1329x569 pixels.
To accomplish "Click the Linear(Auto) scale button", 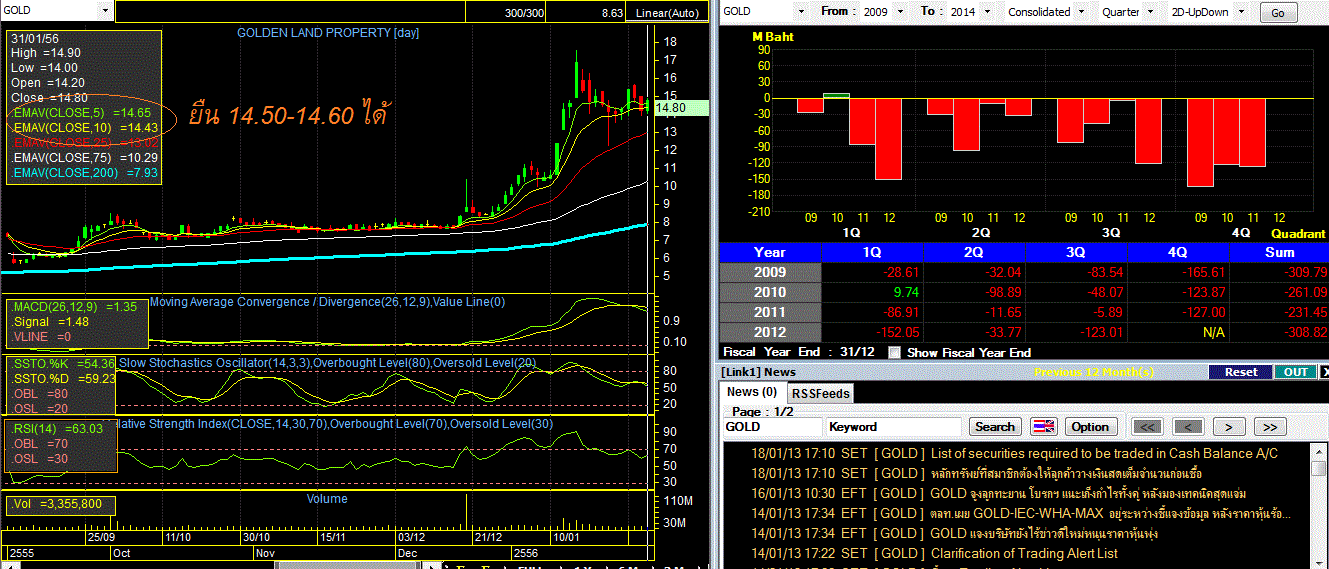I will pos(669,12).
